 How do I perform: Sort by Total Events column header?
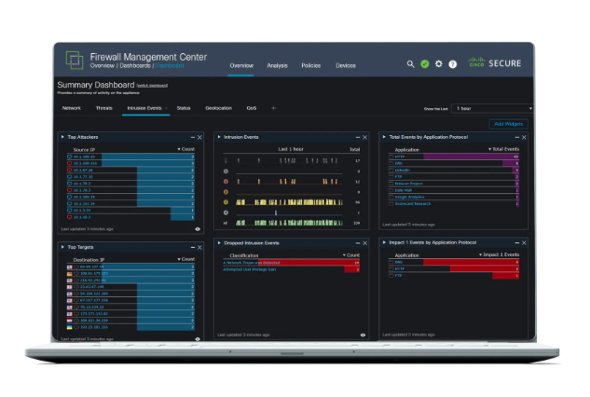click(503, 149)
